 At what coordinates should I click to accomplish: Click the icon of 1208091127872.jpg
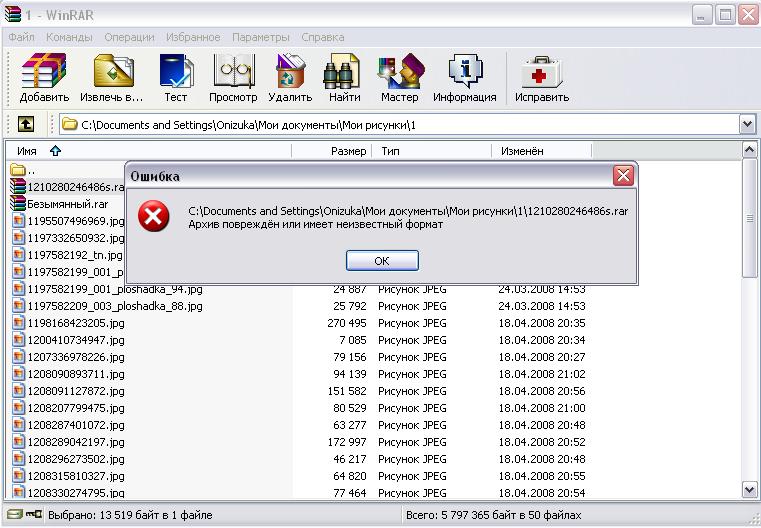18,391
